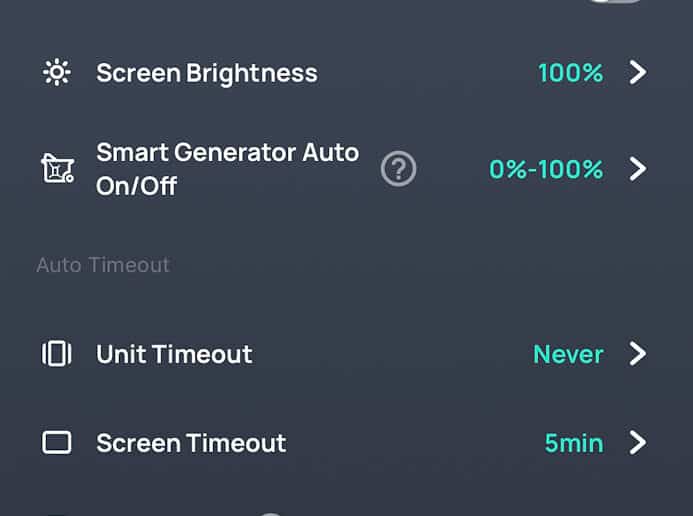This screenshot has height=516, width=693.
Task: Click the Screen Timeout rectangle icon
Action: tap(57, 443)
